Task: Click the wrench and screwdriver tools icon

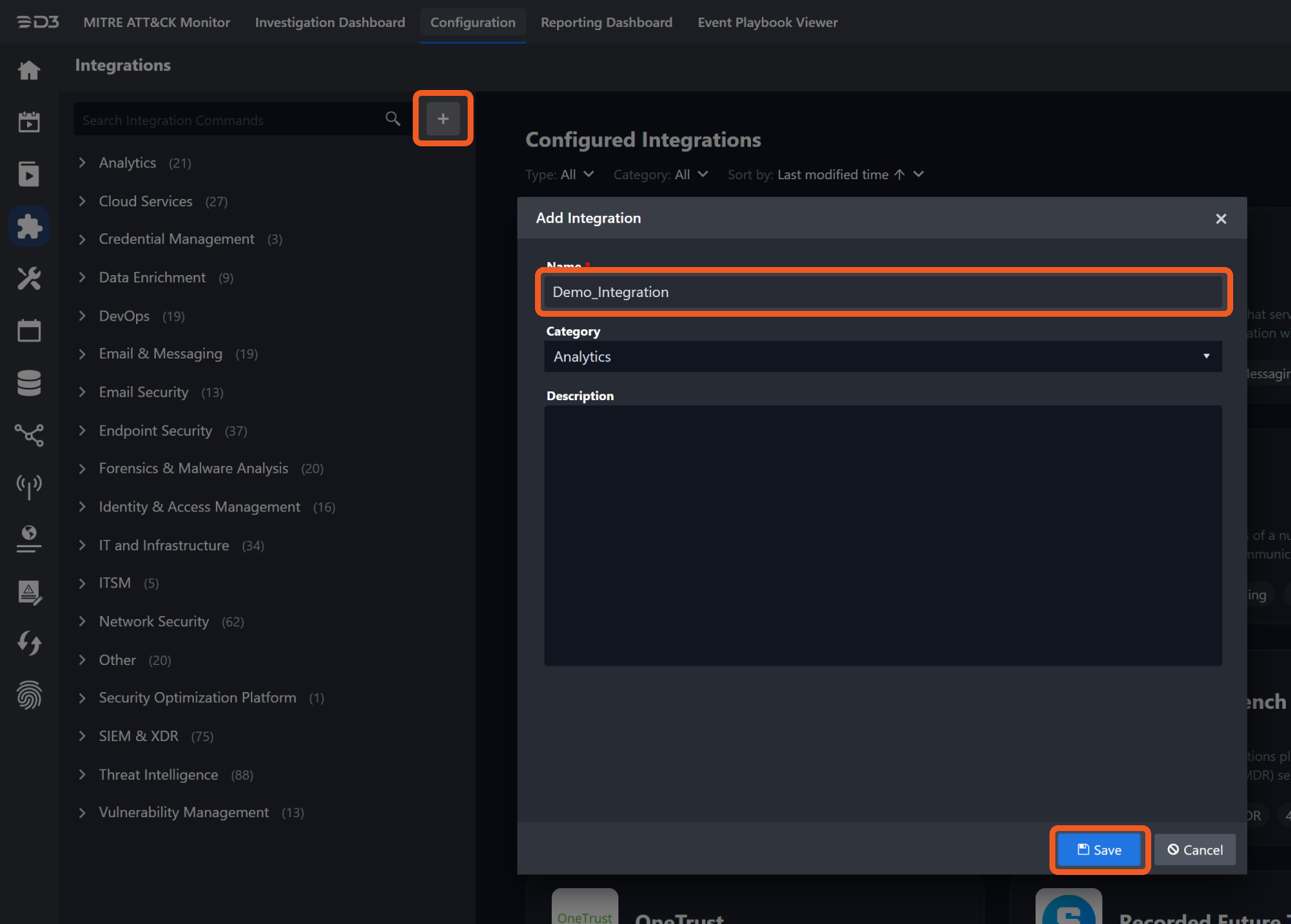Action: 29,279
